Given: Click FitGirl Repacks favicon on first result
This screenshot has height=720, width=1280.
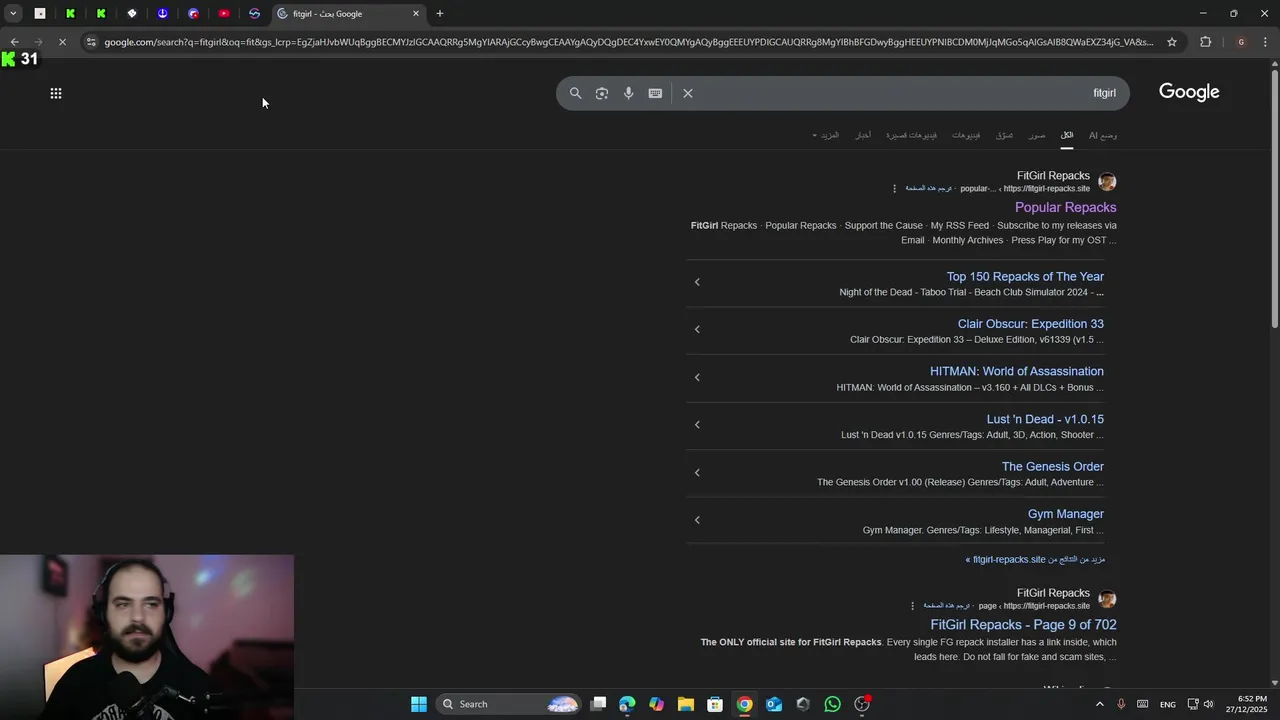Looking at the screenshot, I should pos(1107,182).
